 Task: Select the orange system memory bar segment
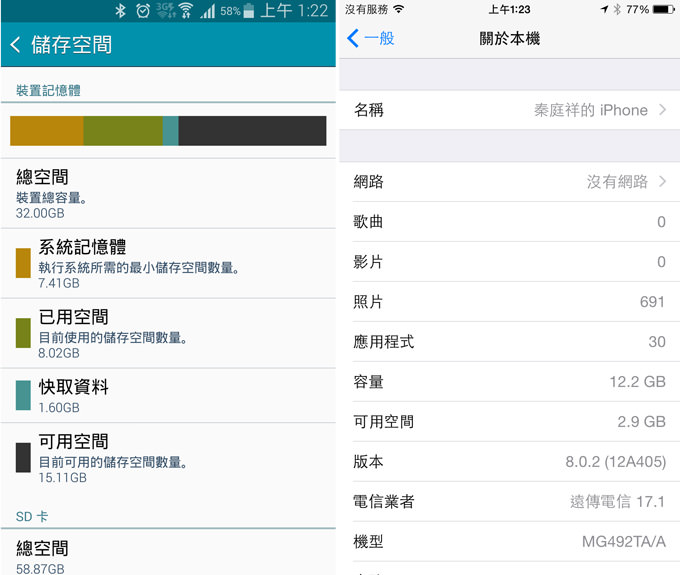tap(46, 131)
